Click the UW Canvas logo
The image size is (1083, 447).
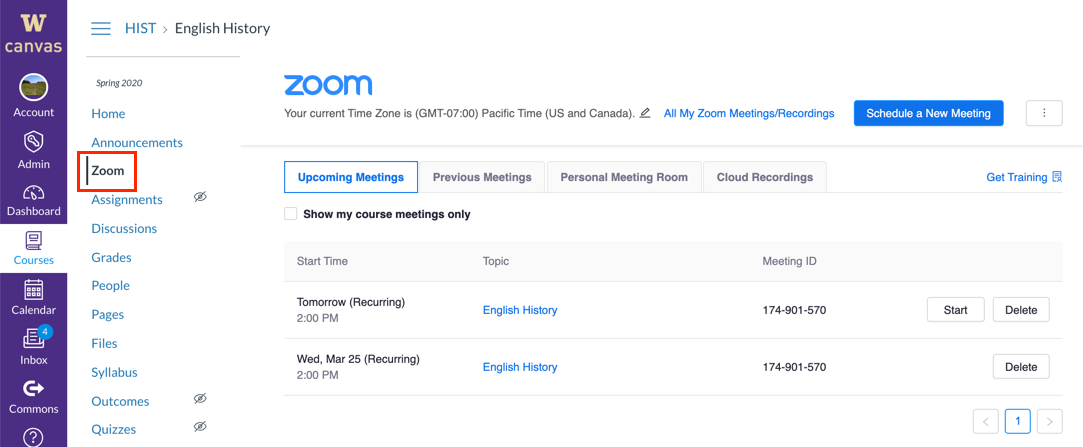(33, 33)
